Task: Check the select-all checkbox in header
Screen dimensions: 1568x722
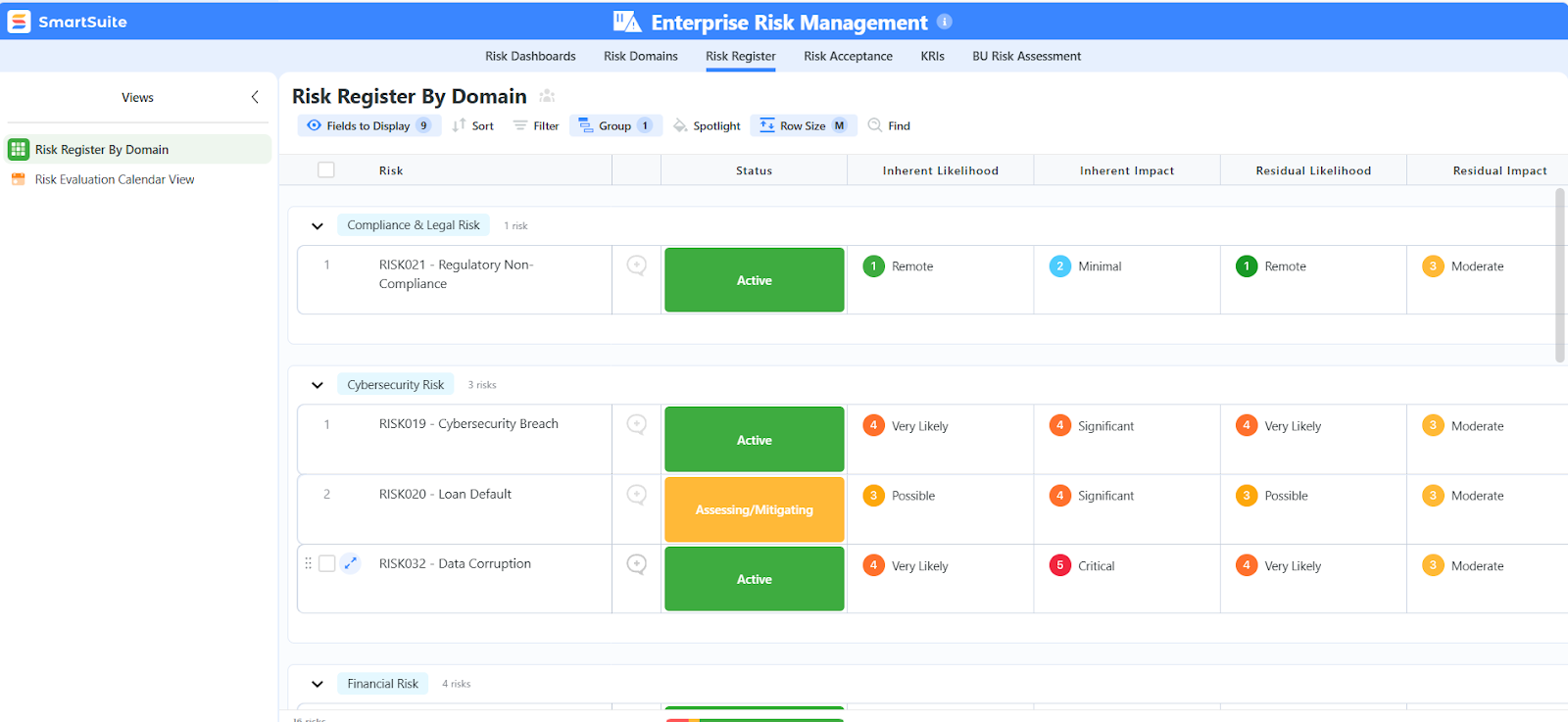Action: (326, 170)
